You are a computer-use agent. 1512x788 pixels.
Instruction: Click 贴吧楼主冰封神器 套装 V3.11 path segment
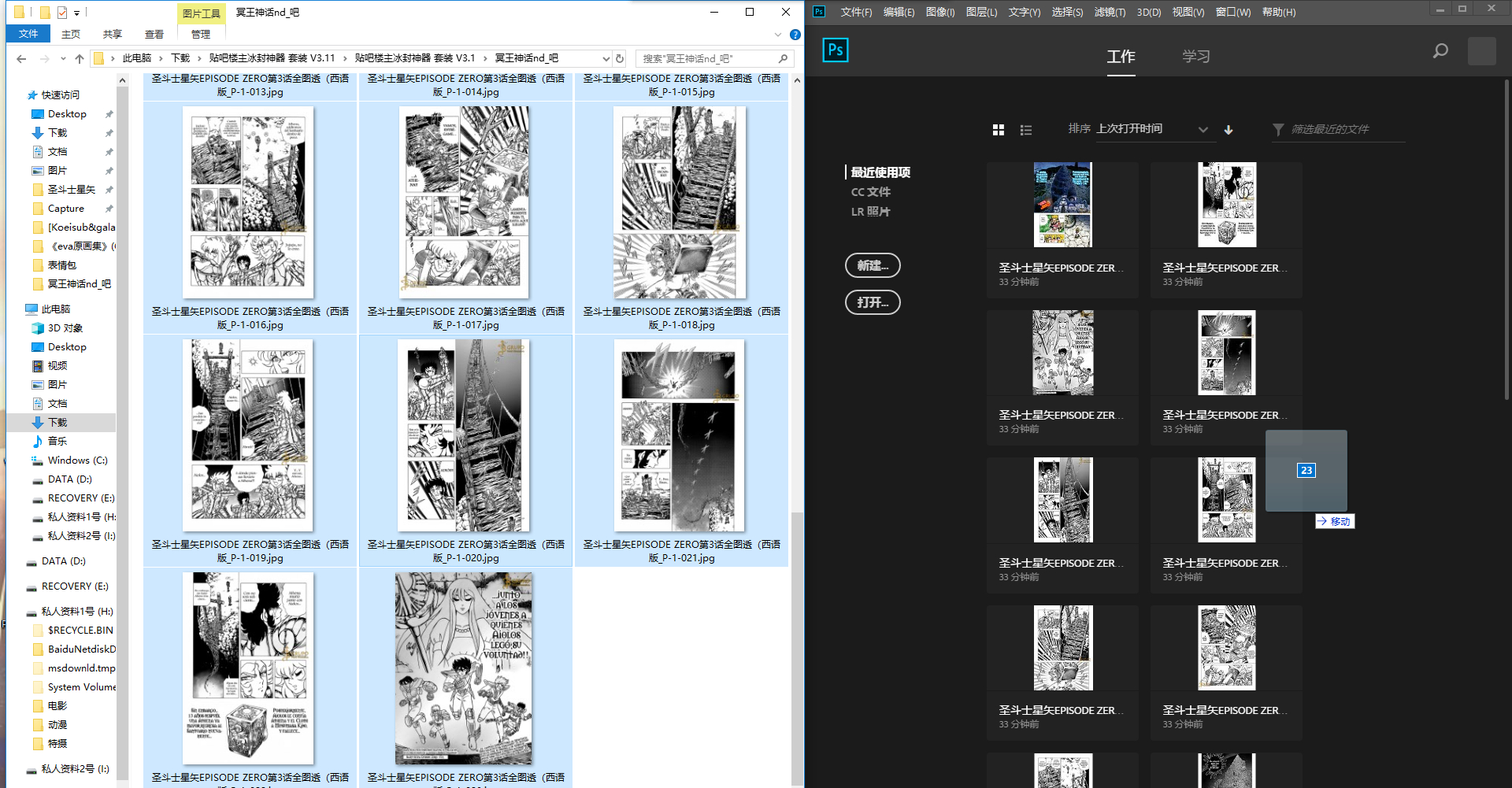click(272, 58)
